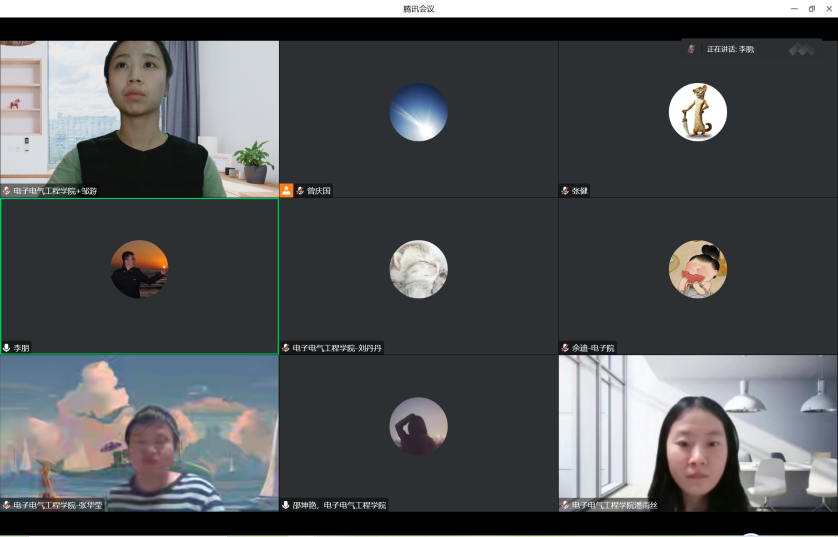Click 张华莹's video with cloud background

139,430
